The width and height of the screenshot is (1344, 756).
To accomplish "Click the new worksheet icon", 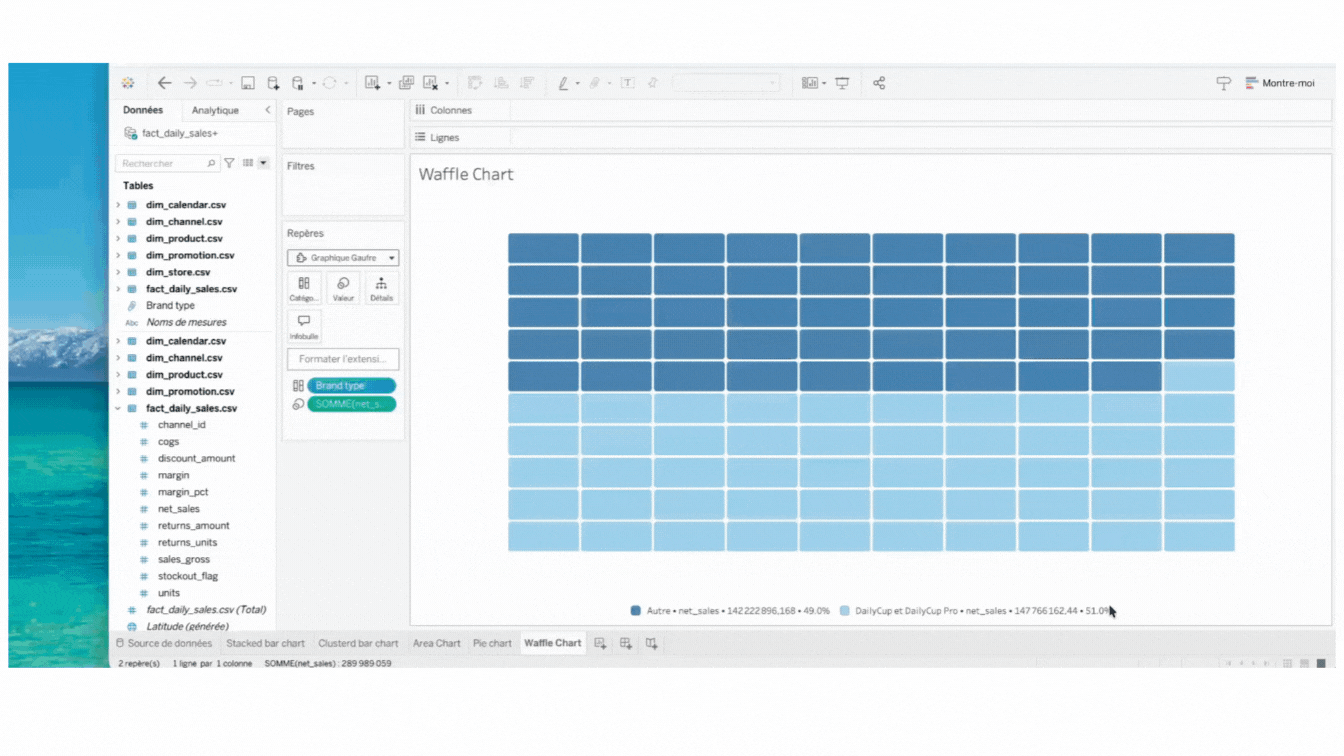I will click(x=600, y=643).
